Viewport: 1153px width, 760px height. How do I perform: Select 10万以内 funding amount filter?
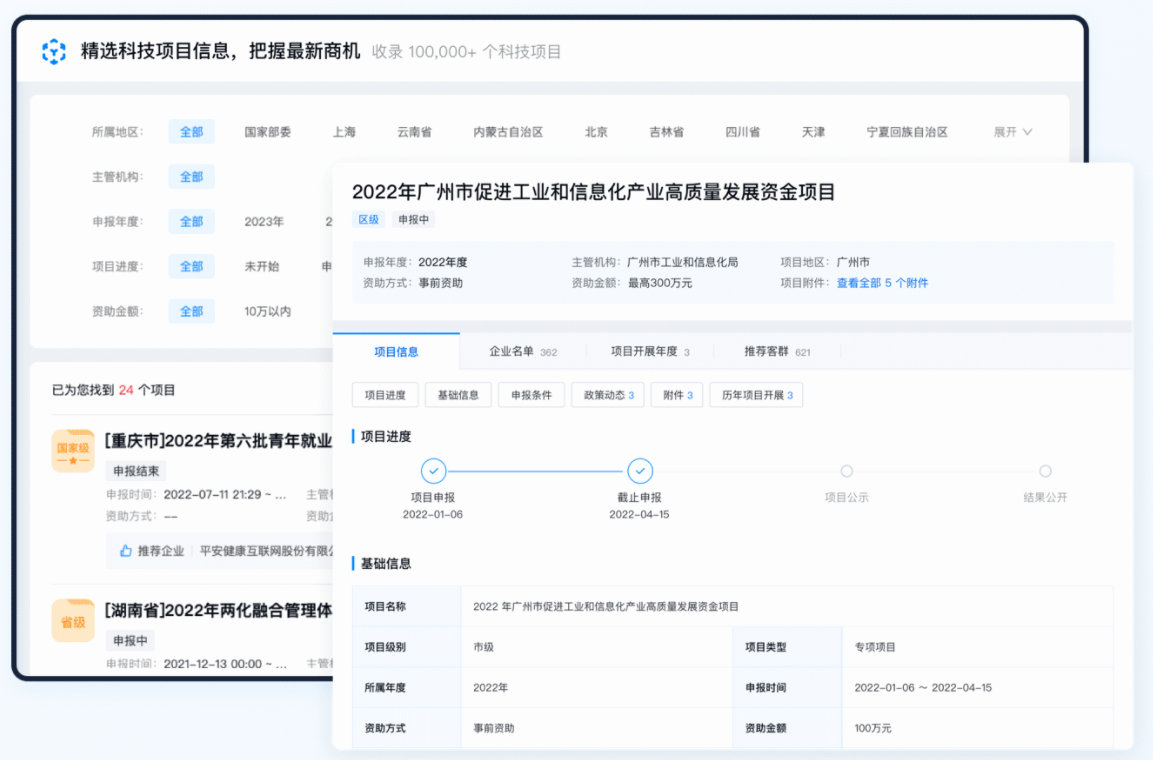pos(267,311)
